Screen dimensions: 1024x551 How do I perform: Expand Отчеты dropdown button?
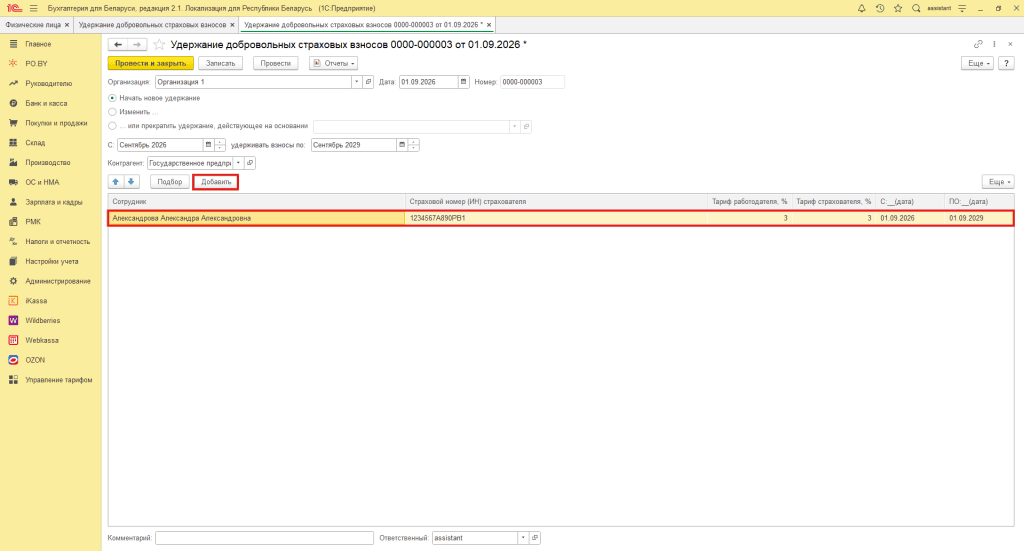pos(333,63)
